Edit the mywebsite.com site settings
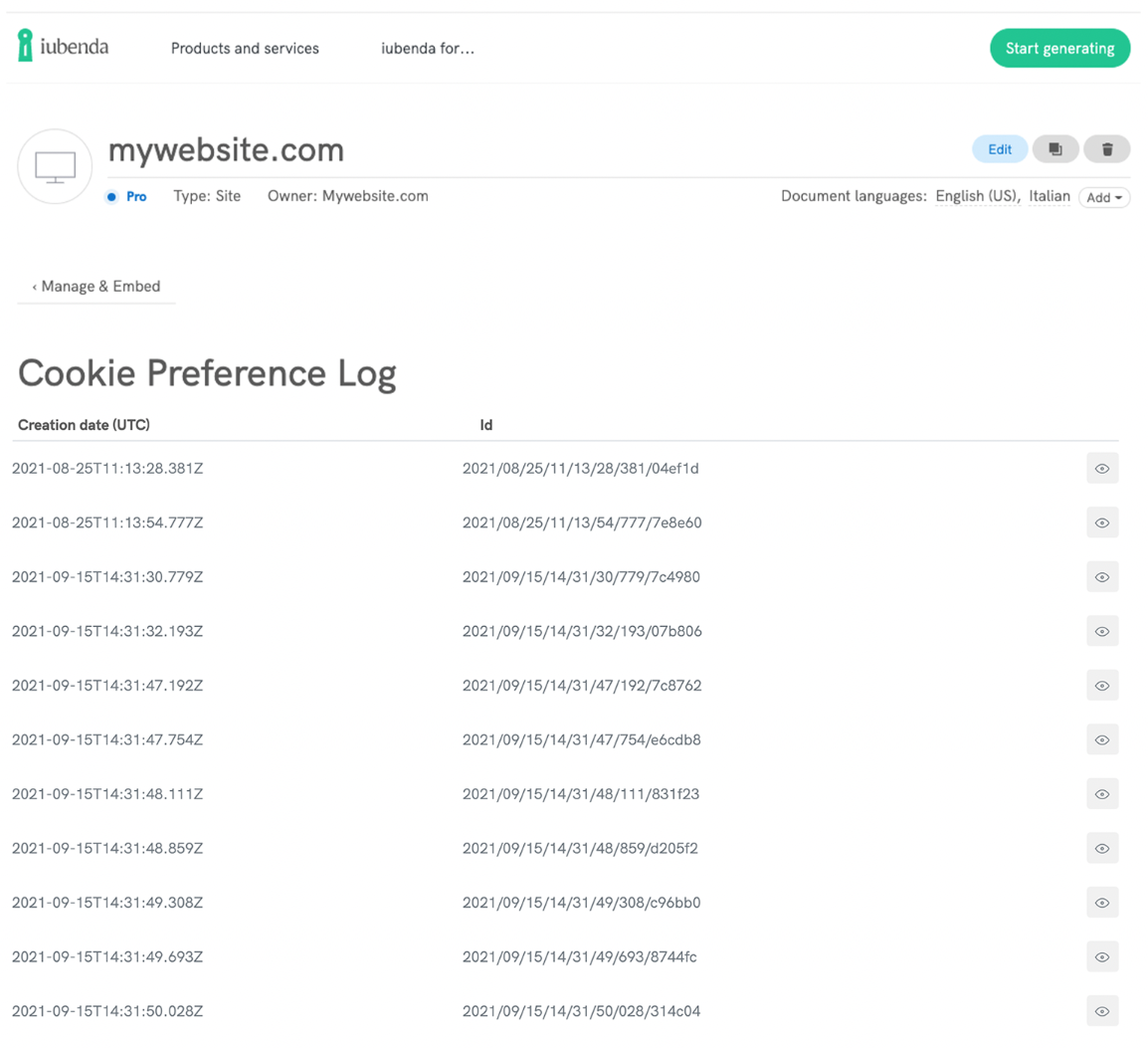Image resolution: width=1148 pixels, height=1048 pixels. pos(999,148)
